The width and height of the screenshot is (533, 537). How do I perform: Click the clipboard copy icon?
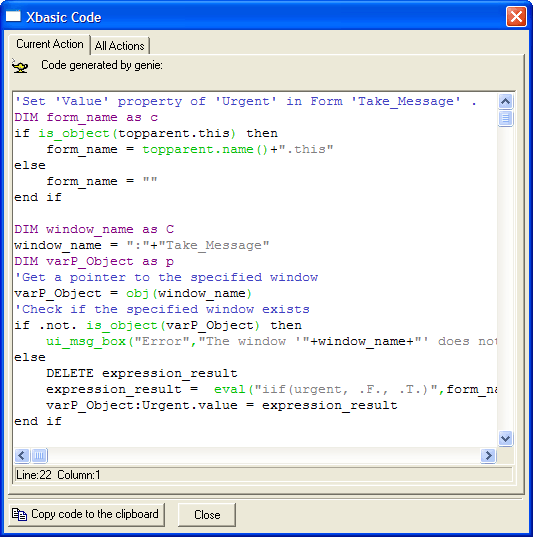19,514
